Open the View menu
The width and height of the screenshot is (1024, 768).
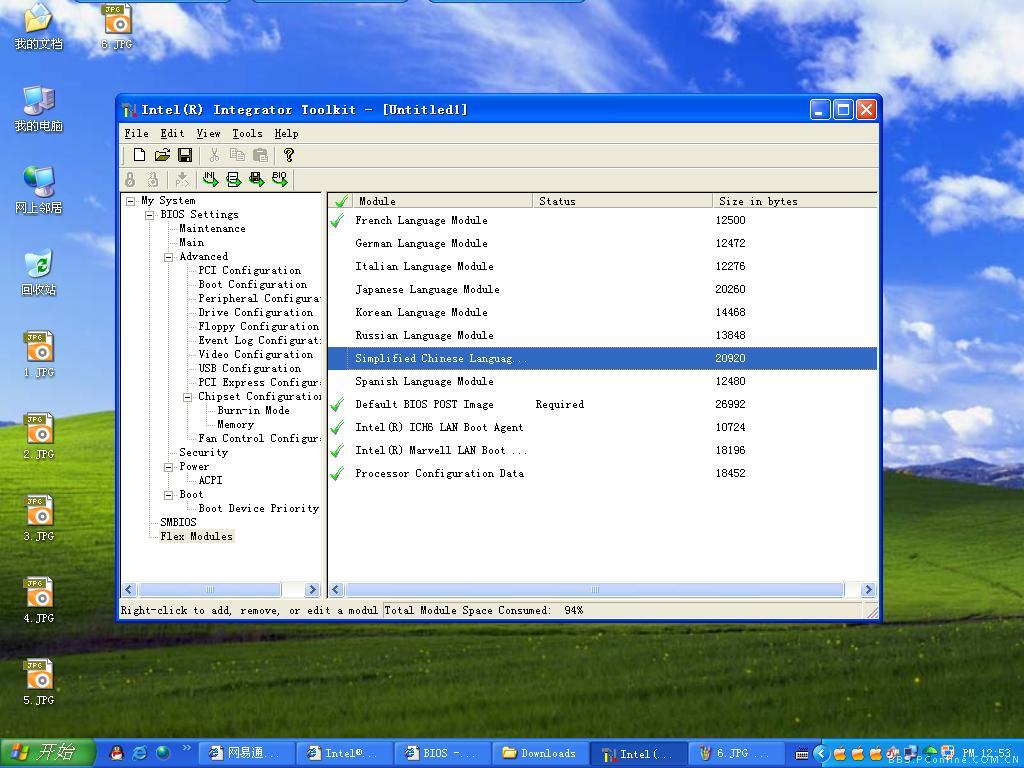pos(208,133)
